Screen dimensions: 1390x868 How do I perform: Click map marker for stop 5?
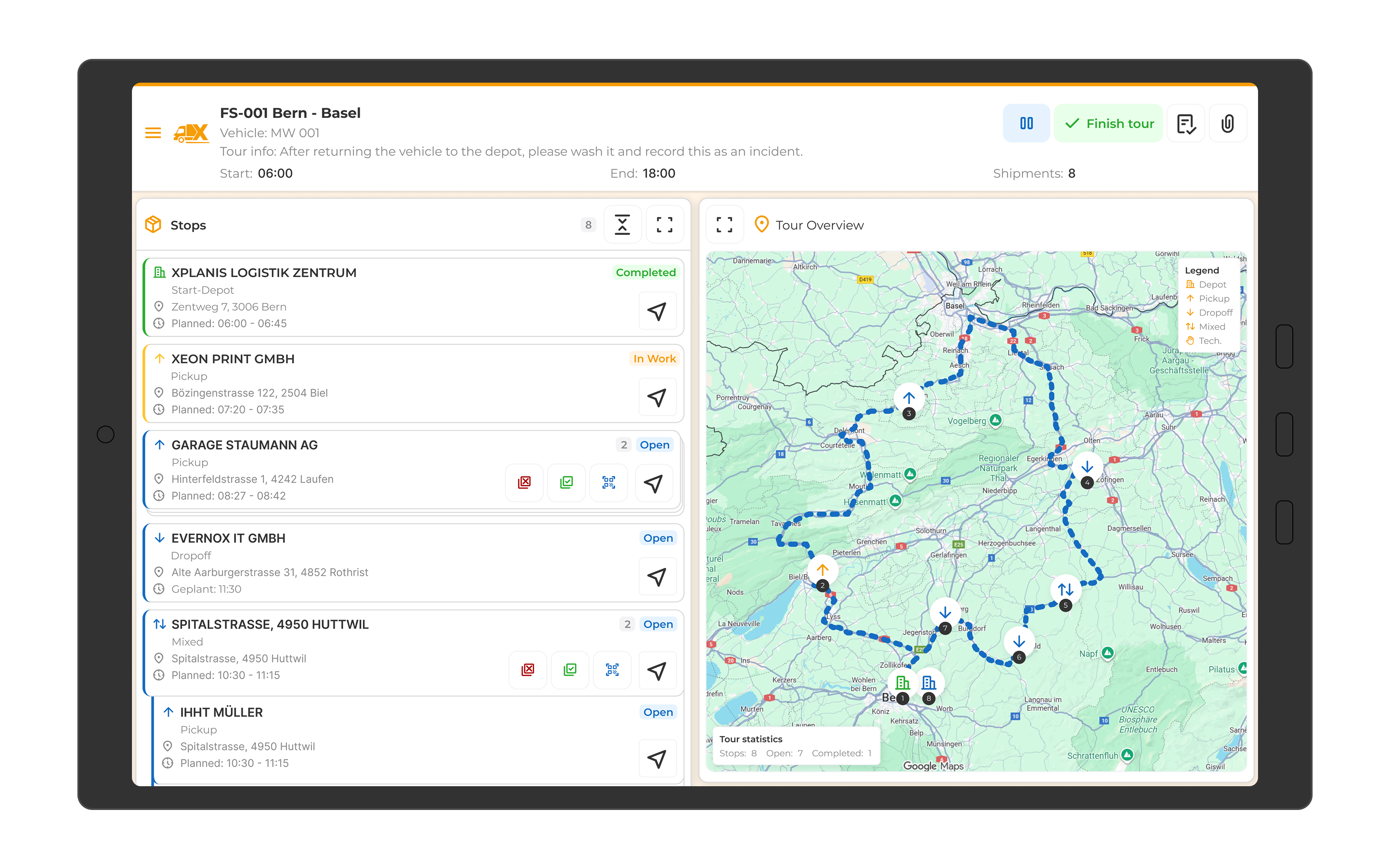1066,590
